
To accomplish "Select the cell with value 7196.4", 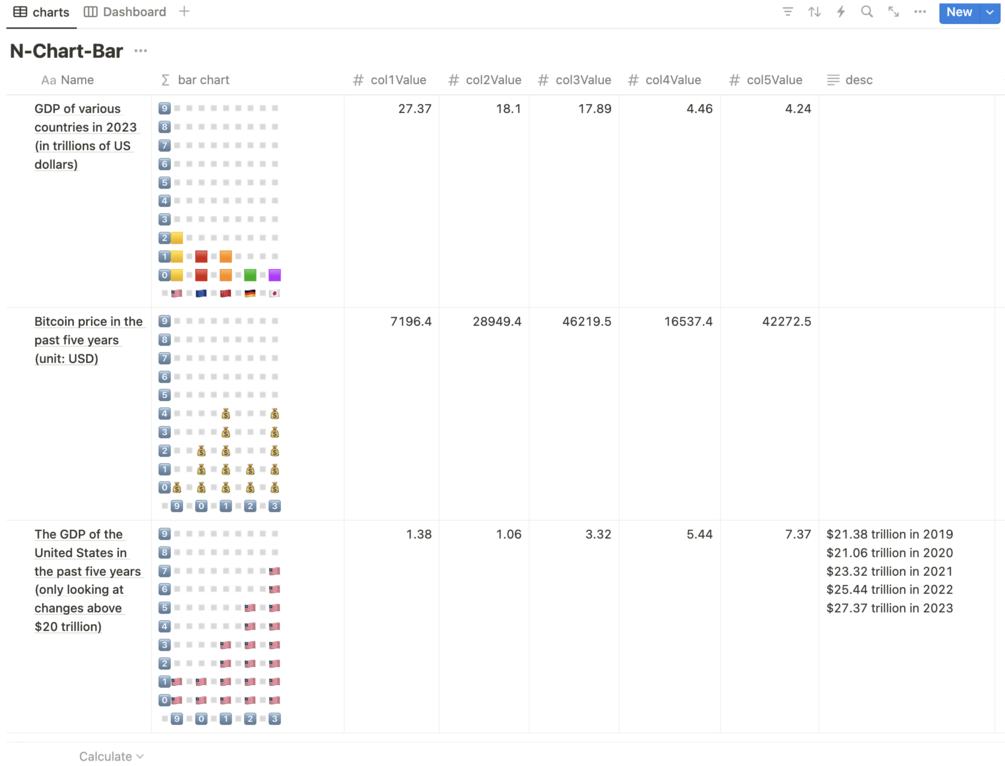I will 391,413.
